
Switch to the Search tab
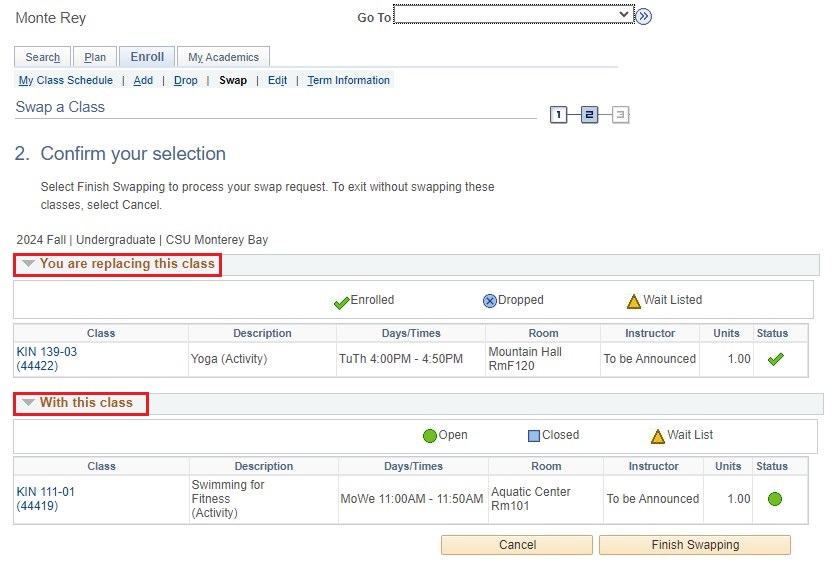42,58
